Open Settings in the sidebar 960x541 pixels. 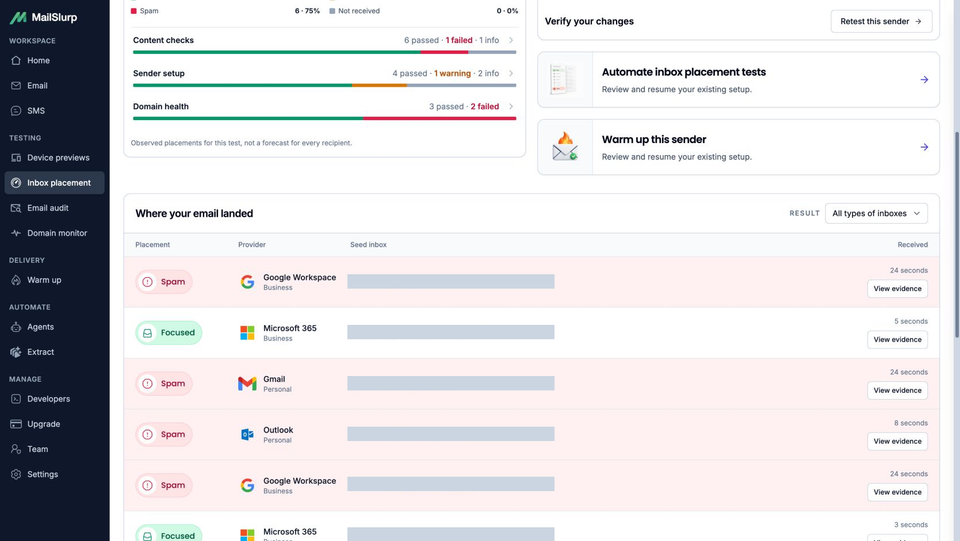(54, 474)
